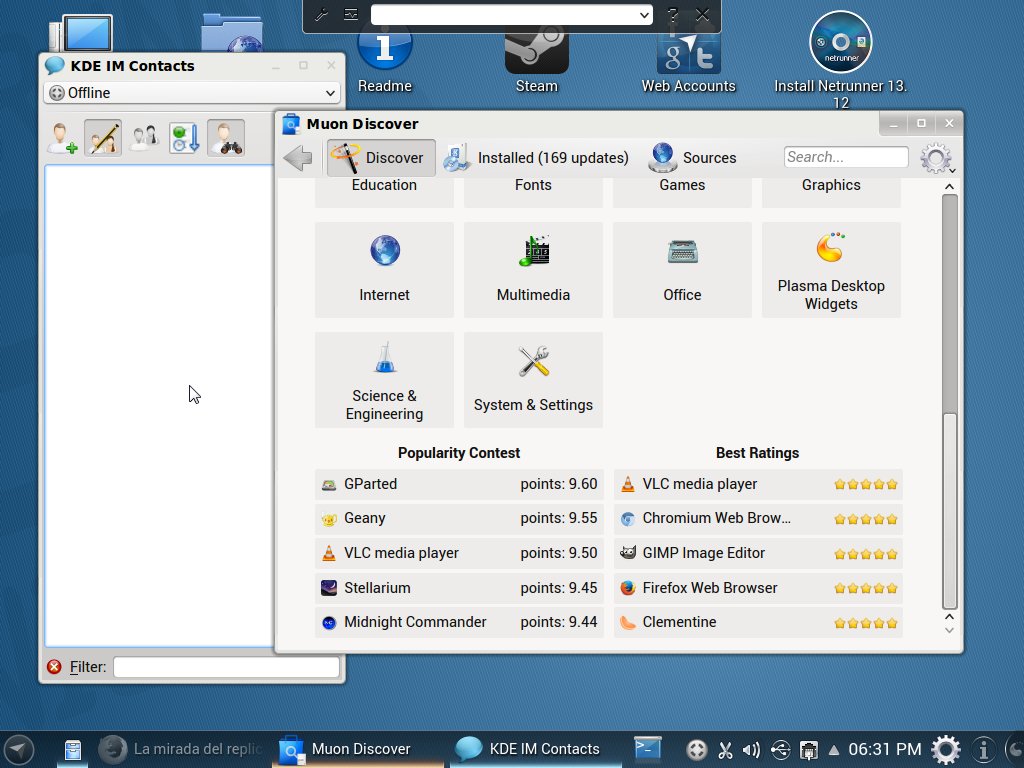Toggle the show offline contacts binoculars icon

pos(225,138)
